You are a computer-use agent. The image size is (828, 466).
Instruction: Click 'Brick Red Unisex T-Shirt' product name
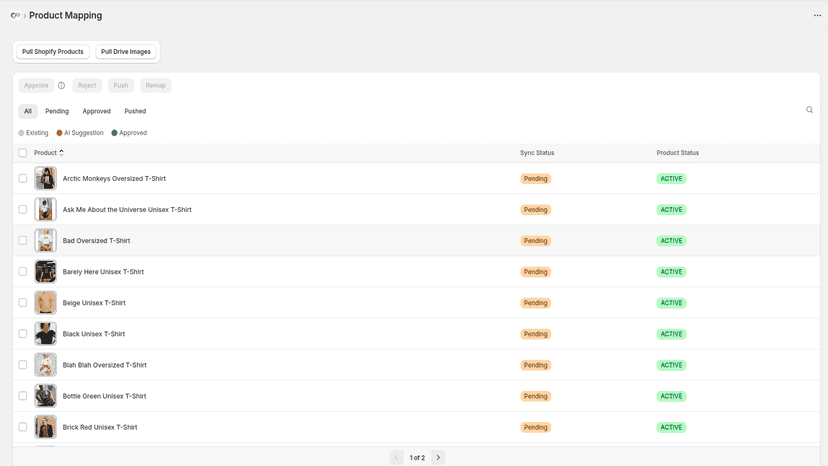coord(100,427)
